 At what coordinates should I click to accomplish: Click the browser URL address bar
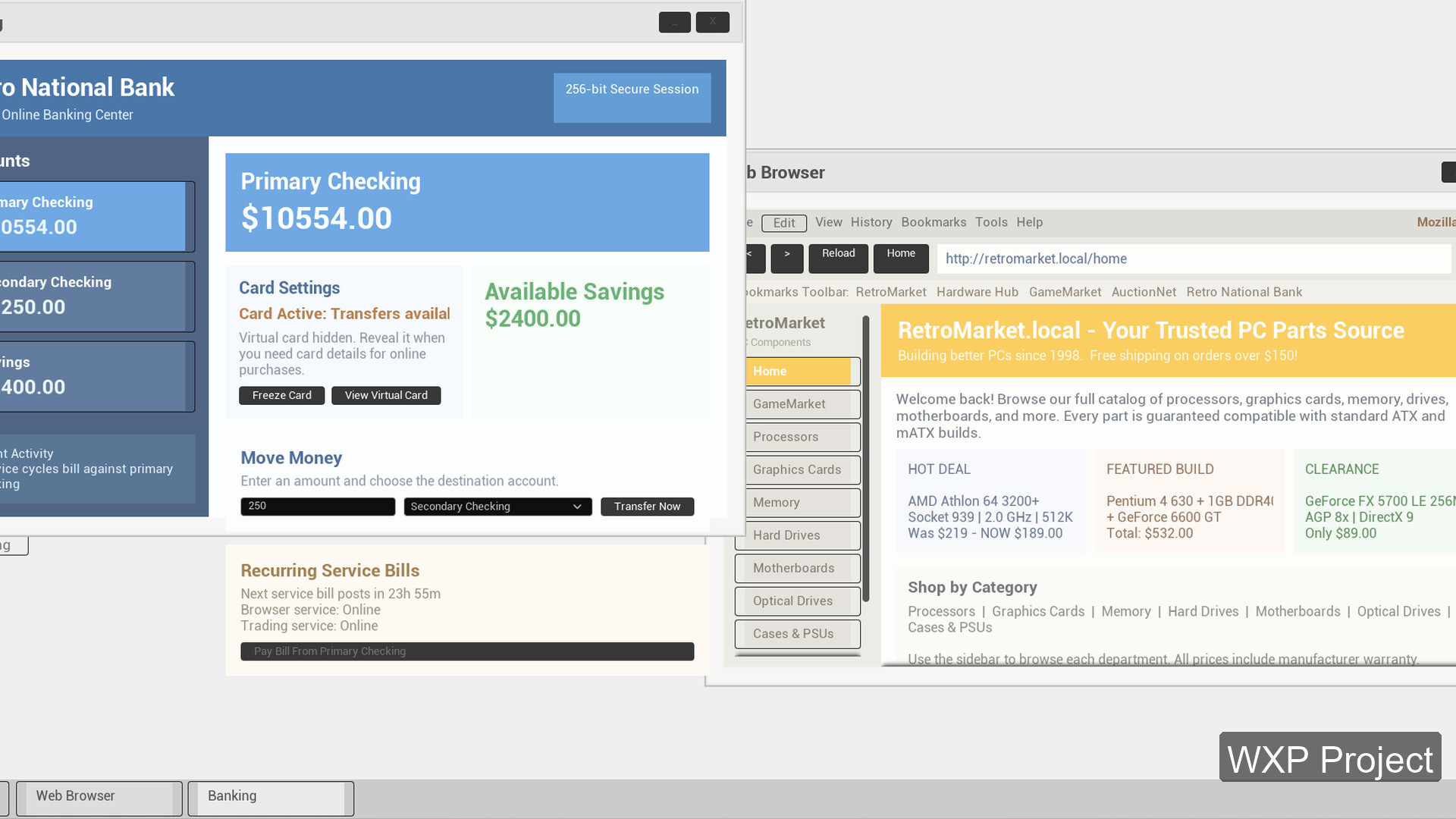1194,259
